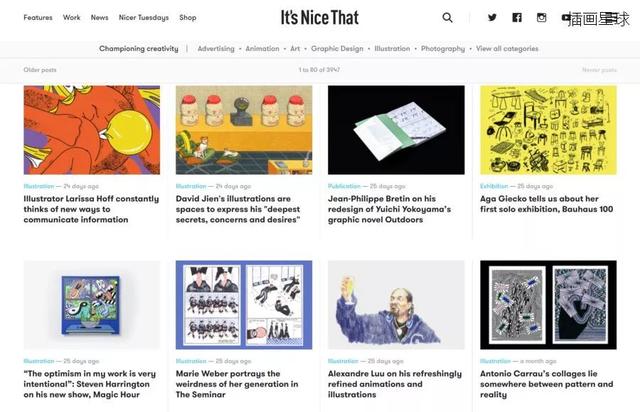Image resolution: width=640 pixels, height=412 pixels.
Task: Click Alexandre Luu illustration thumbnail
Action: coord(396,305)
